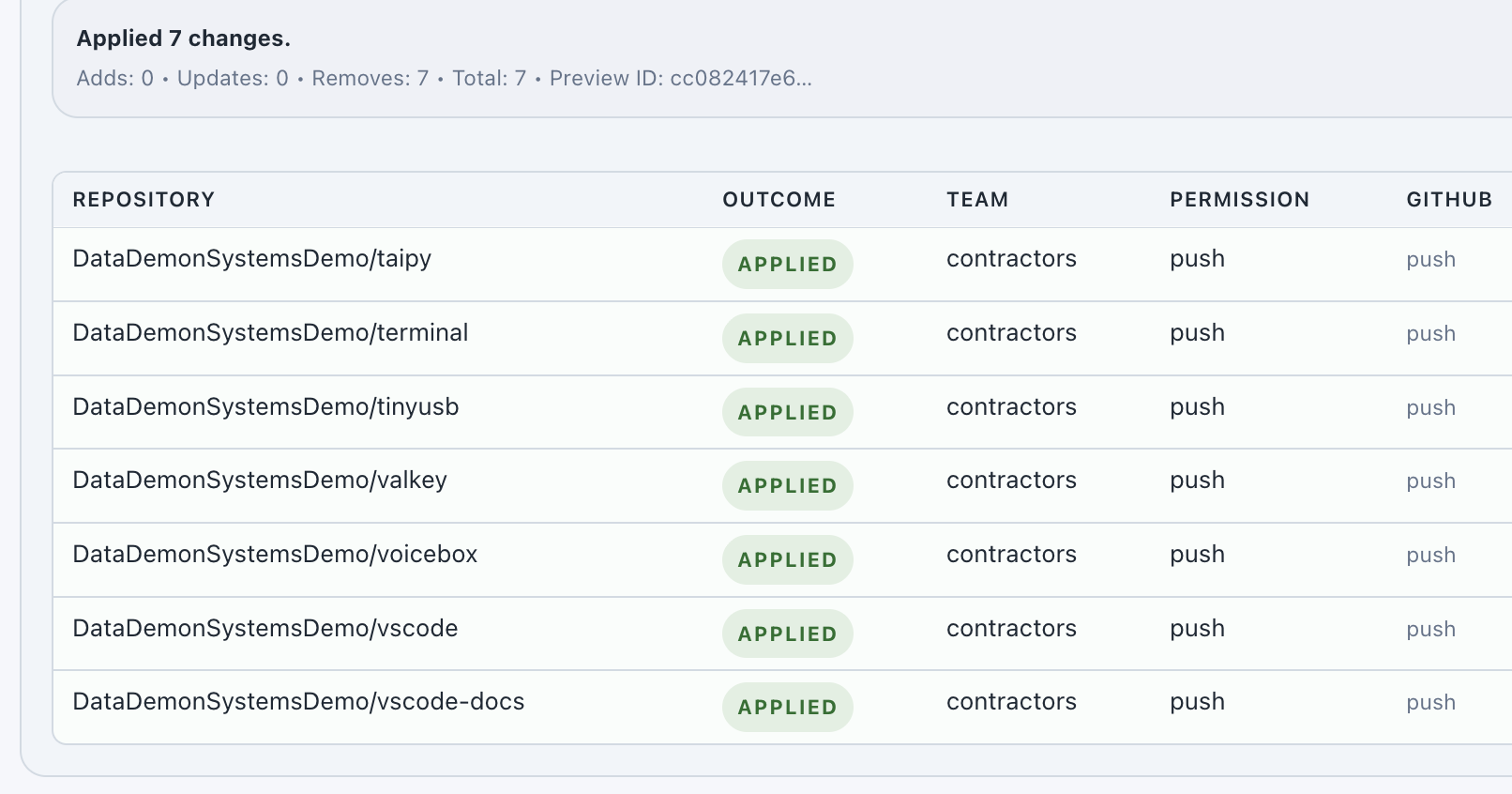The height and width of the screenshot is (794, 1512).
Task: Click the PERMISSION column header
Action: tap(1239, 200)
